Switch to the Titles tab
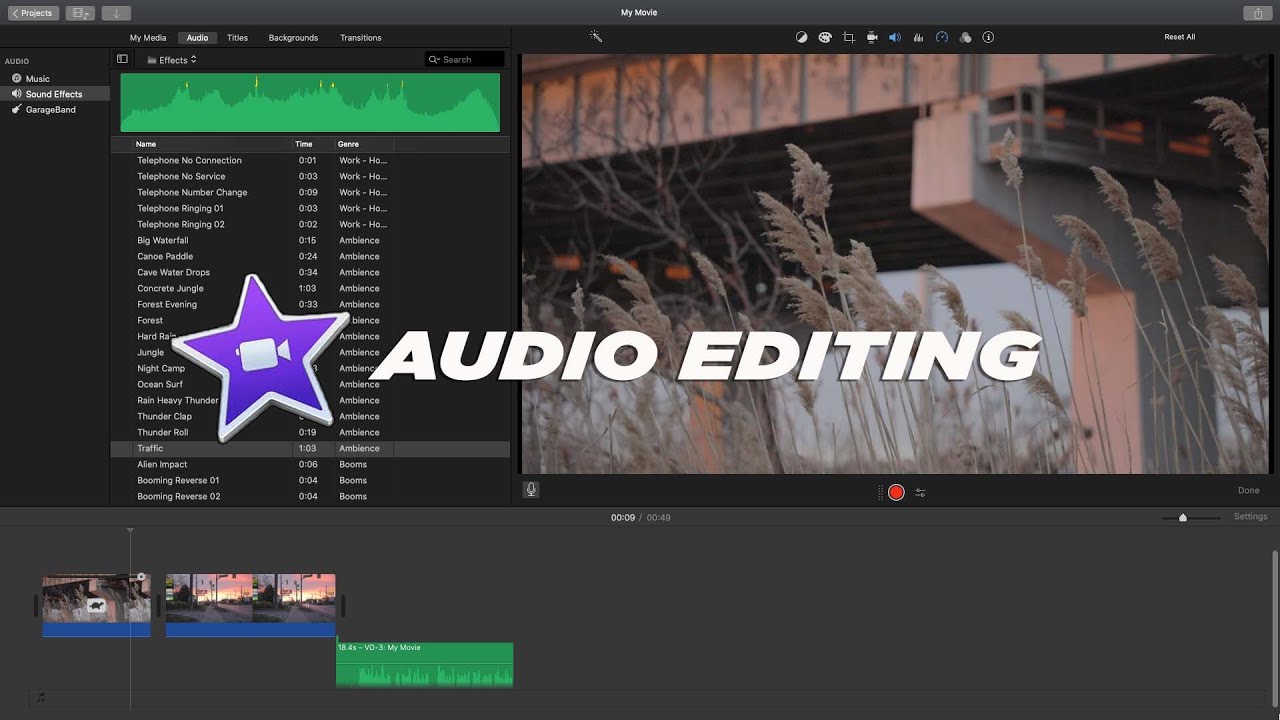This screenshot has width=1280, height=720. point(237,38)
